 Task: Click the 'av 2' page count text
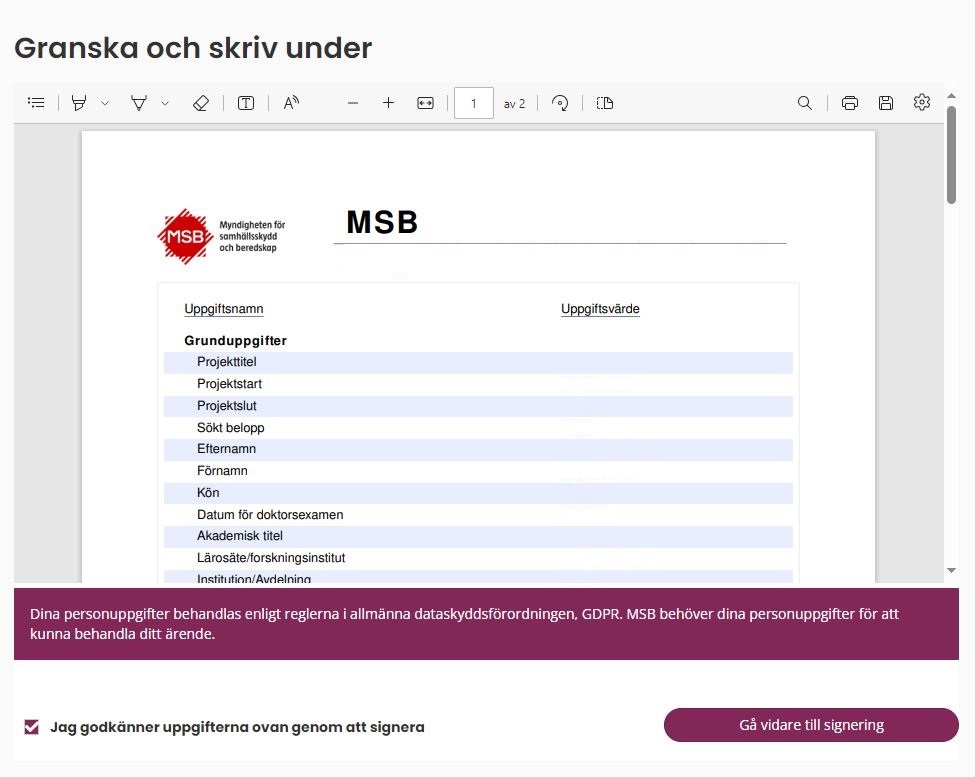[514, 104]
